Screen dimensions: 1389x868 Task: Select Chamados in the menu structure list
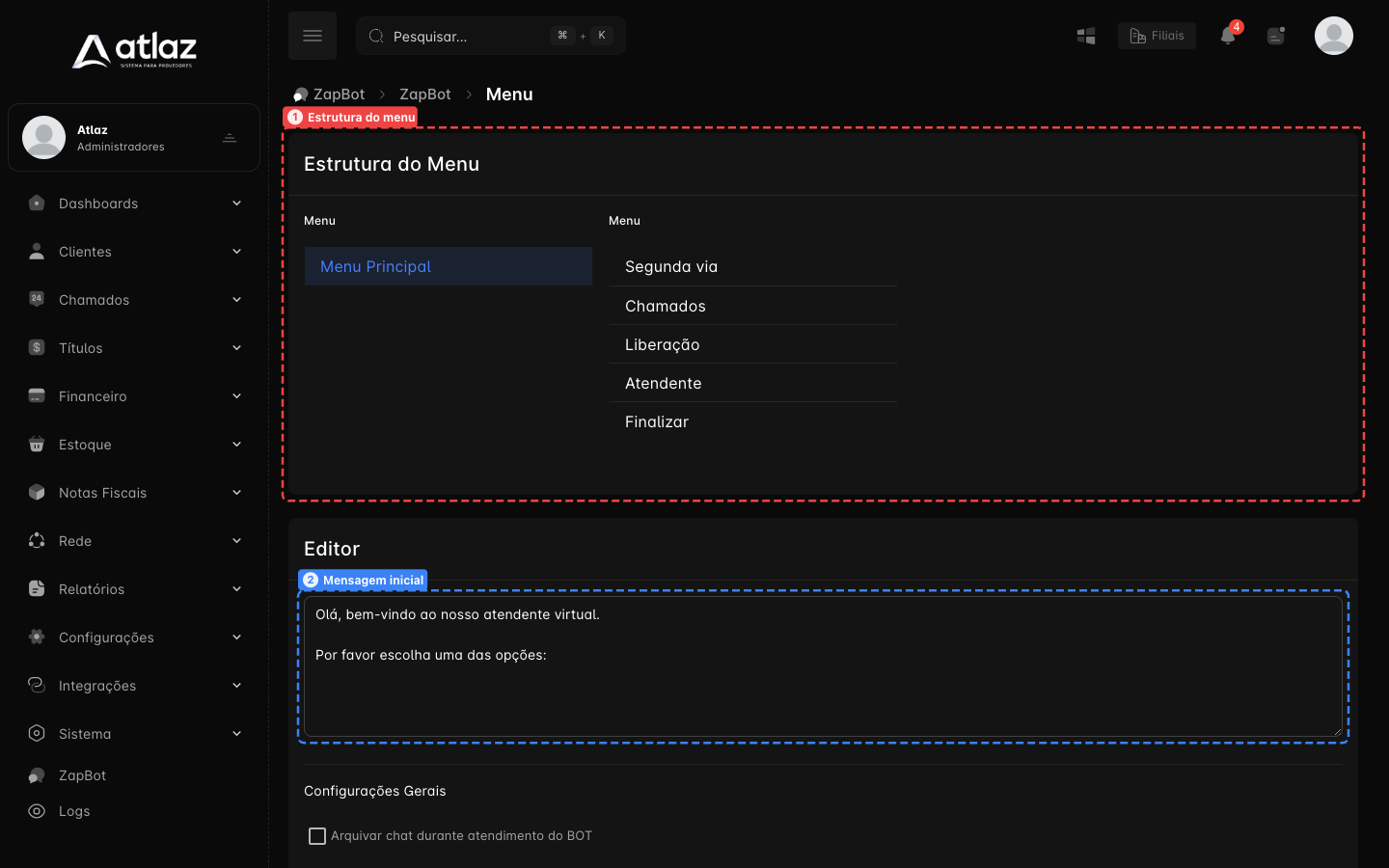(x=753, y=306)
